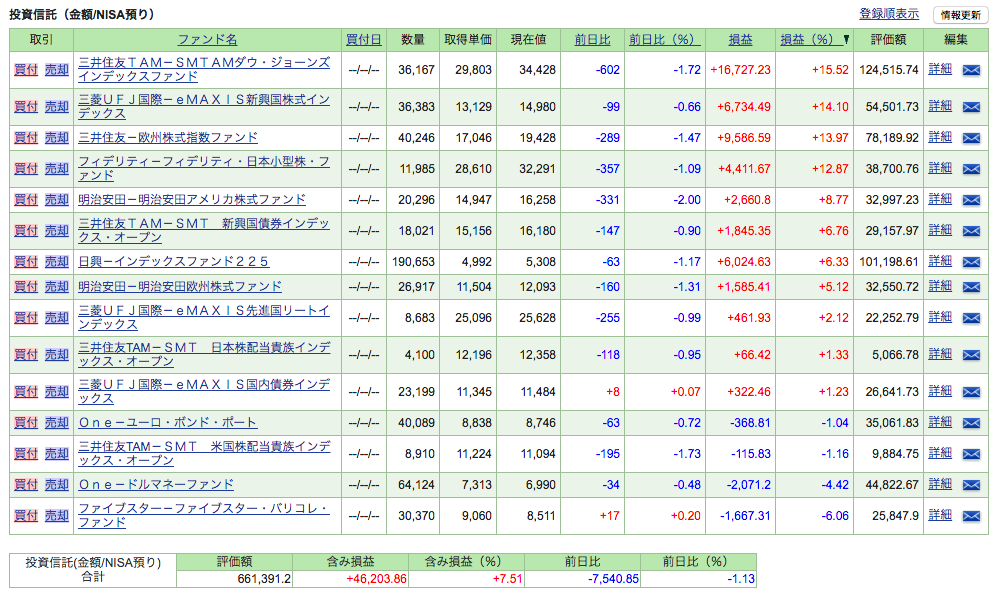Select the +16,727.23 profit value
1002x599 pixels.
[x=740, y=70]
